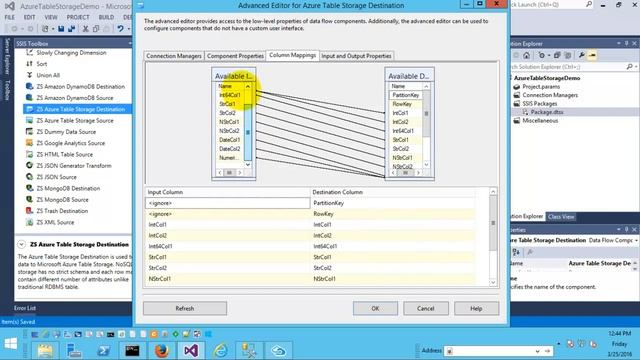Screen dimensions: 640x360
Task: Select Project.params in Solution Explorer
Action: (541, 87)
